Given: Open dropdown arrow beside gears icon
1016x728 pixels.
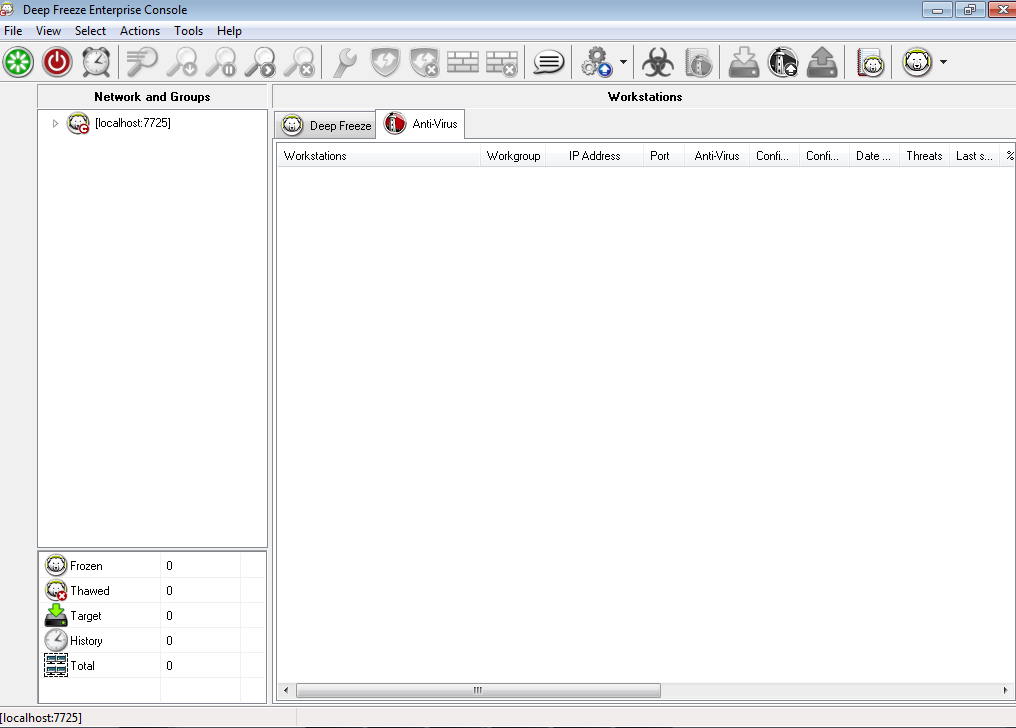Looking at the screenshot, I should click(x=624, y=62).
